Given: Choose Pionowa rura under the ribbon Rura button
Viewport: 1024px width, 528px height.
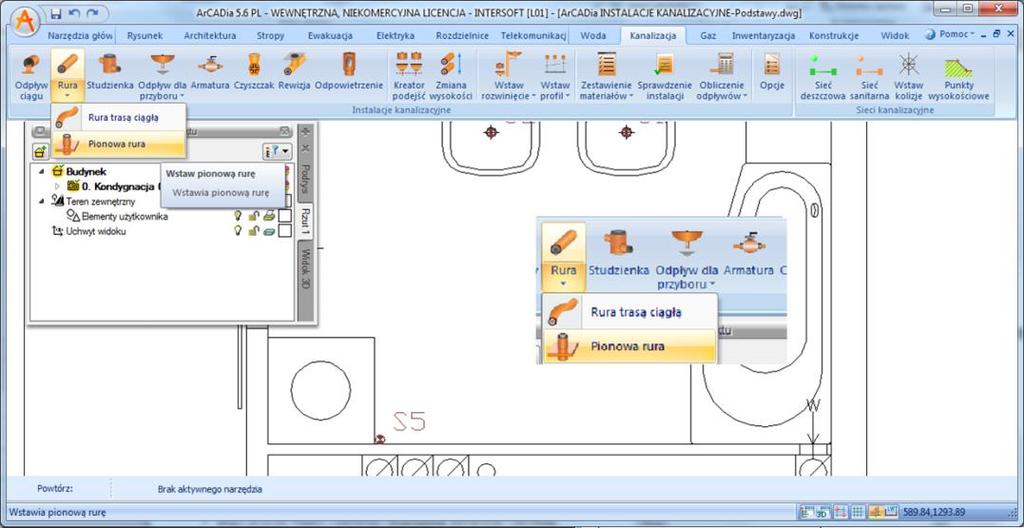Looking at the screenshot, I should pos(119,144).
